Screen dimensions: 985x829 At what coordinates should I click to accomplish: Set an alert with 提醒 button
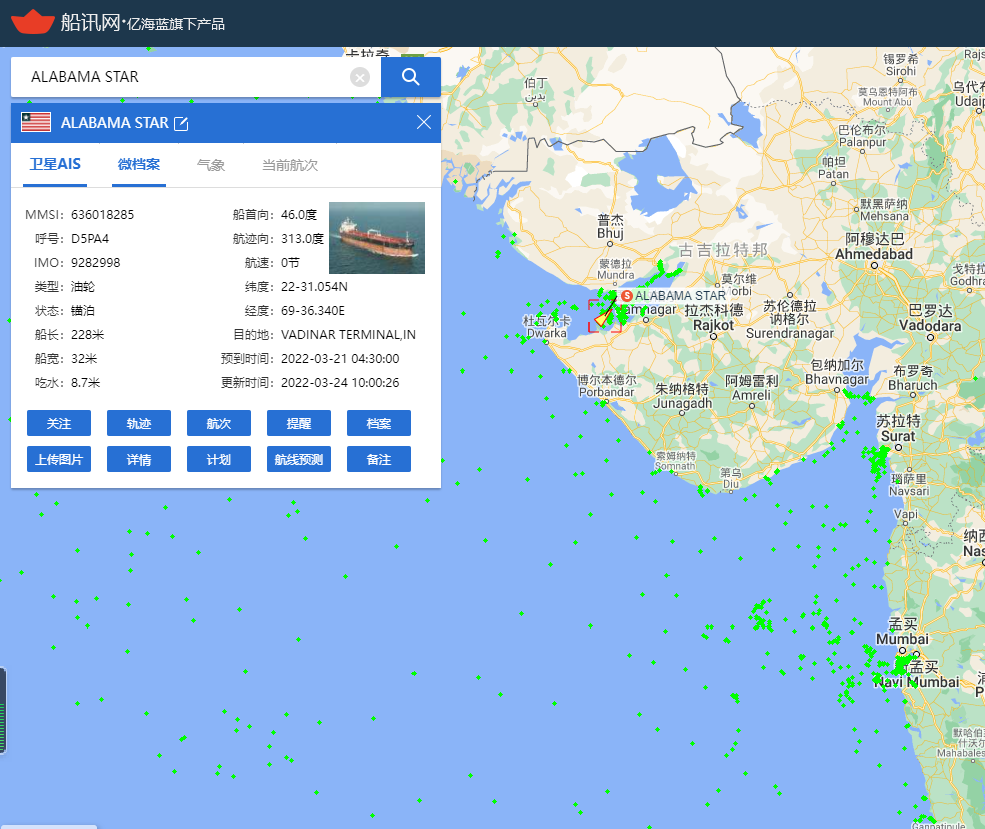(299, 423)
